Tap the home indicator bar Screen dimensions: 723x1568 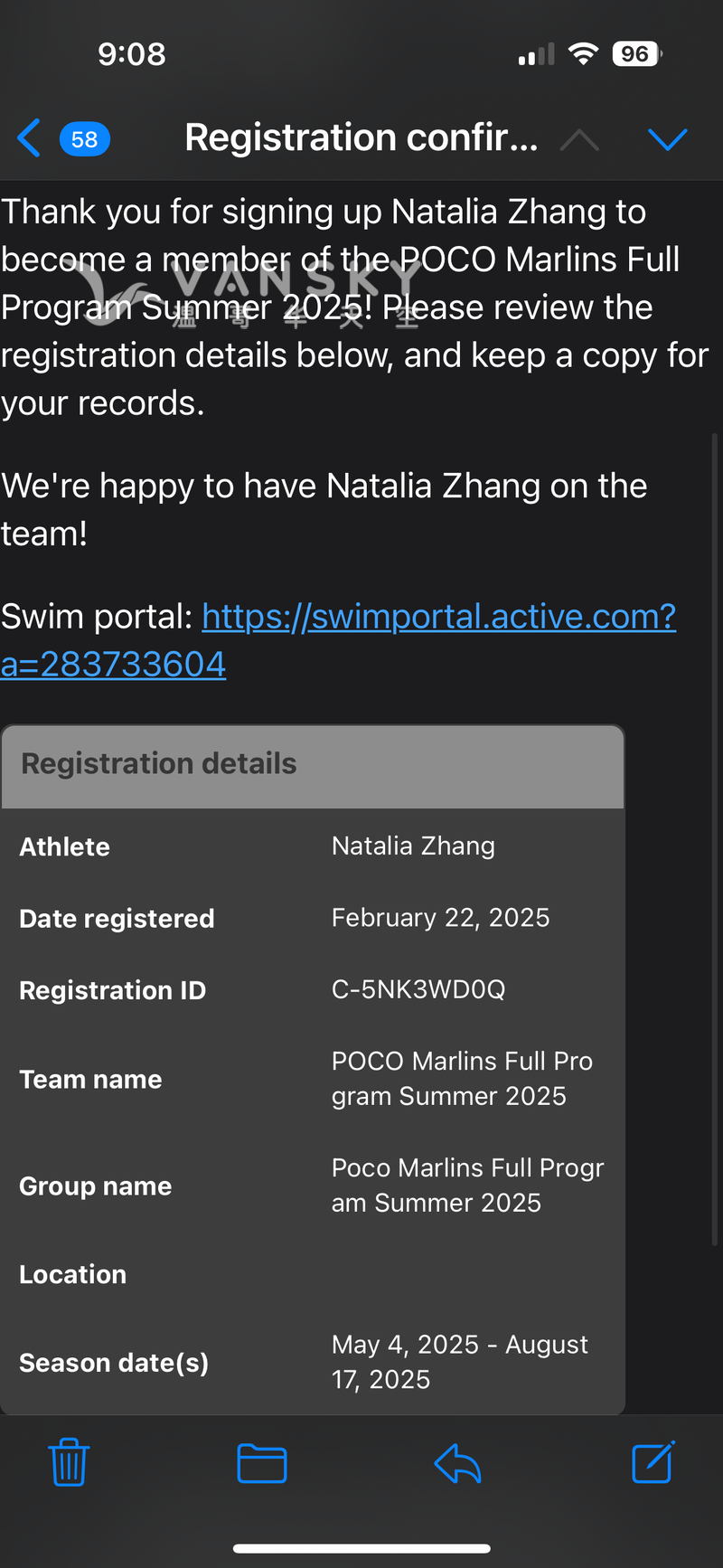[361, 1548]
